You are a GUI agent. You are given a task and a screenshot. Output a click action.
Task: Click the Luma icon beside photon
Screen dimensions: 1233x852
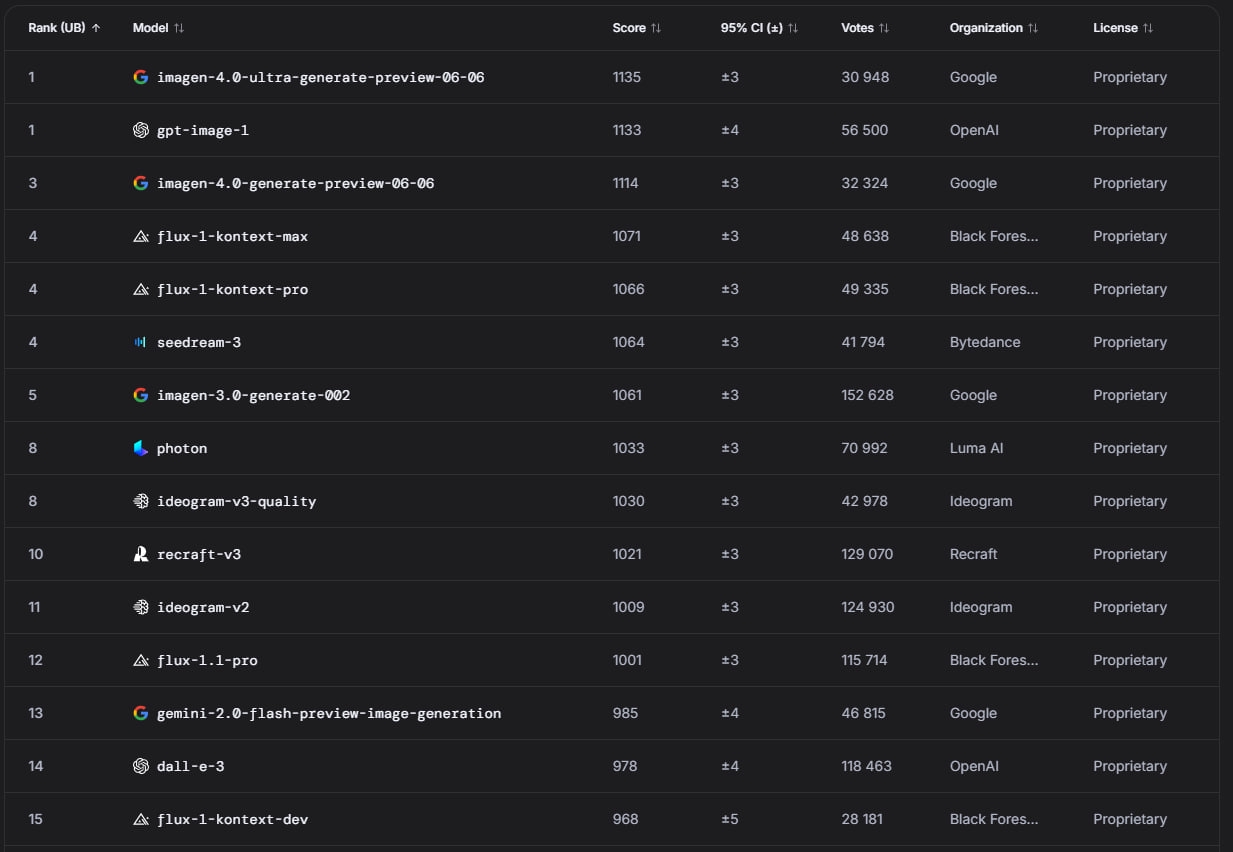140,448
